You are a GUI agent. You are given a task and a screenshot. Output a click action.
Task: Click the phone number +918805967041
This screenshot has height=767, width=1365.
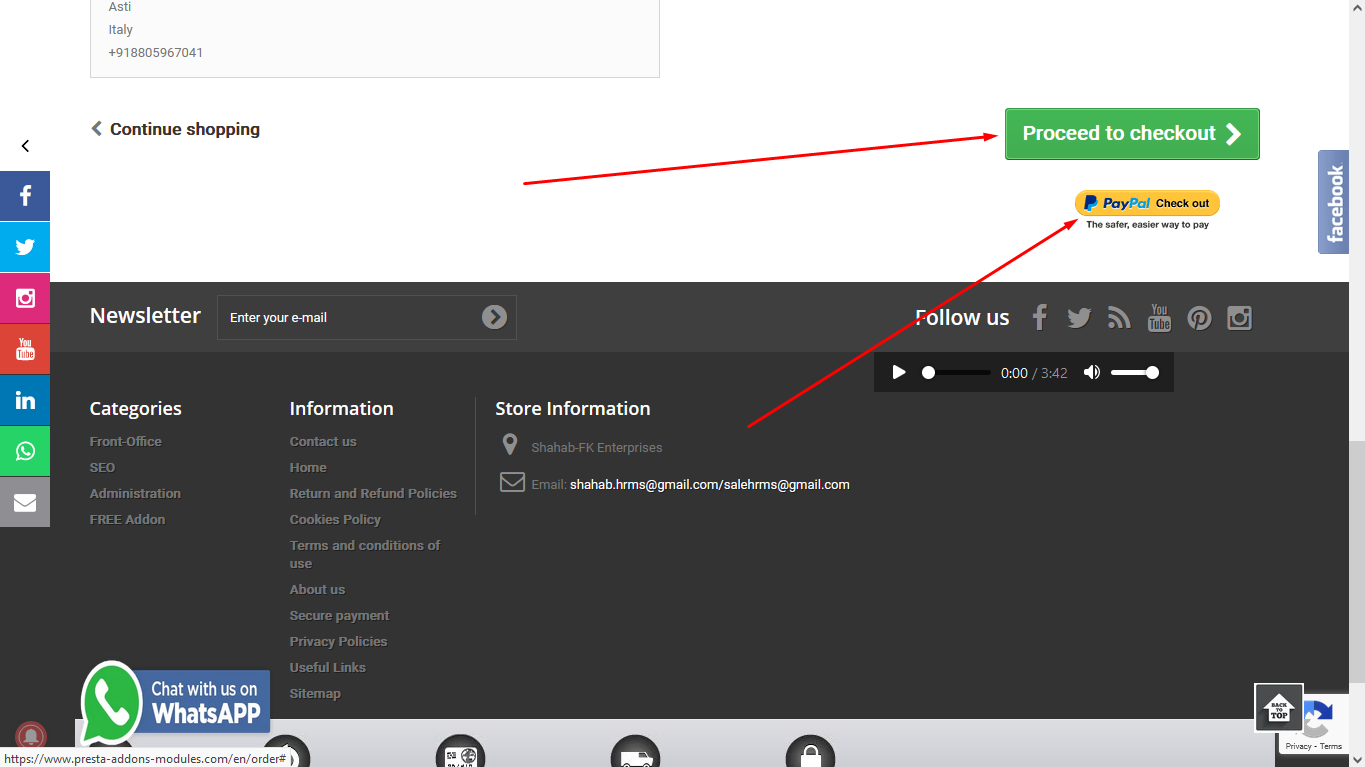(x=156, y=52)
